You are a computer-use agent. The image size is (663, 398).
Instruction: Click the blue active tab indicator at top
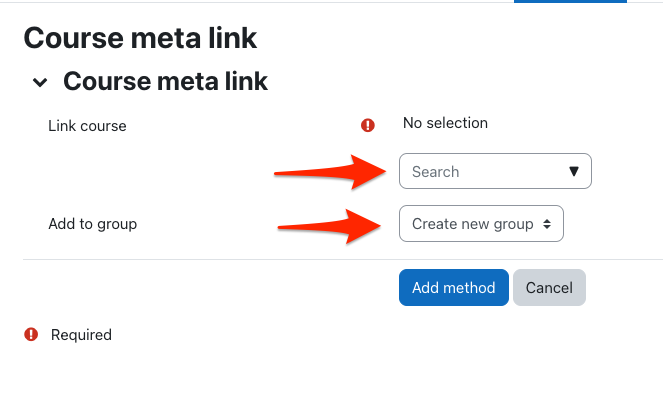(x=570, y=1)
